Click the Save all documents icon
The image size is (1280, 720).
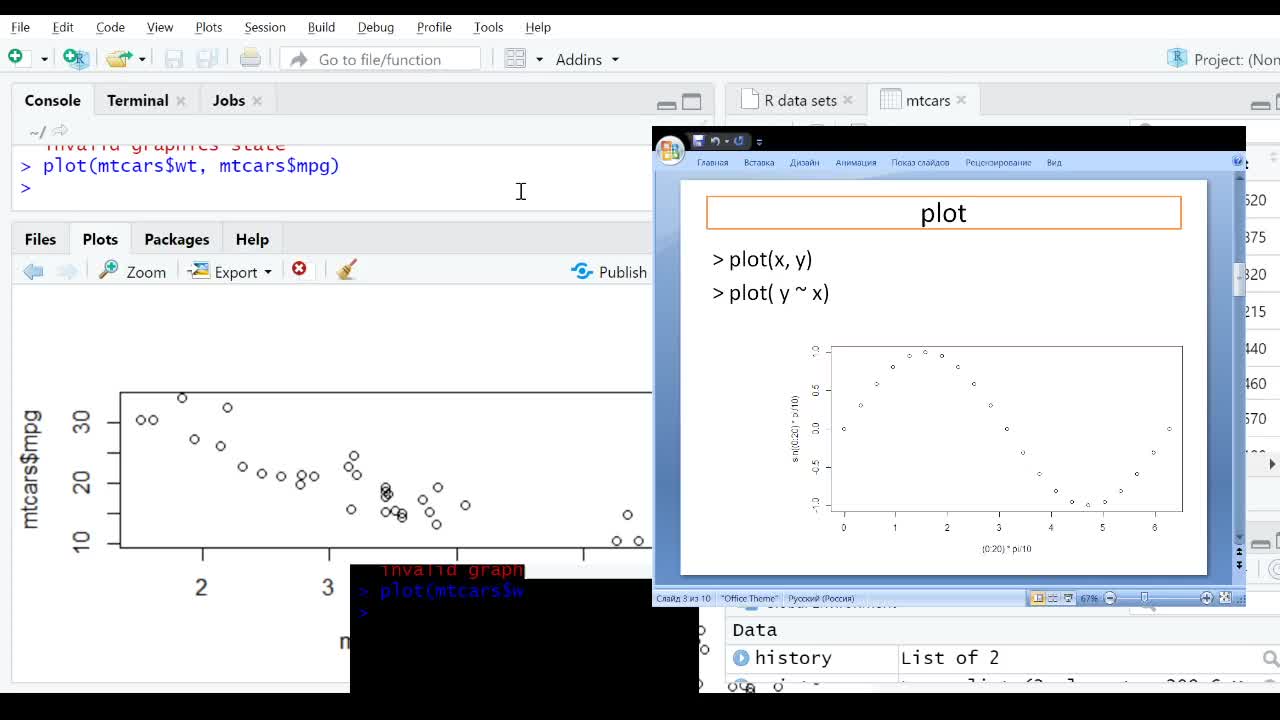[207, 59]
